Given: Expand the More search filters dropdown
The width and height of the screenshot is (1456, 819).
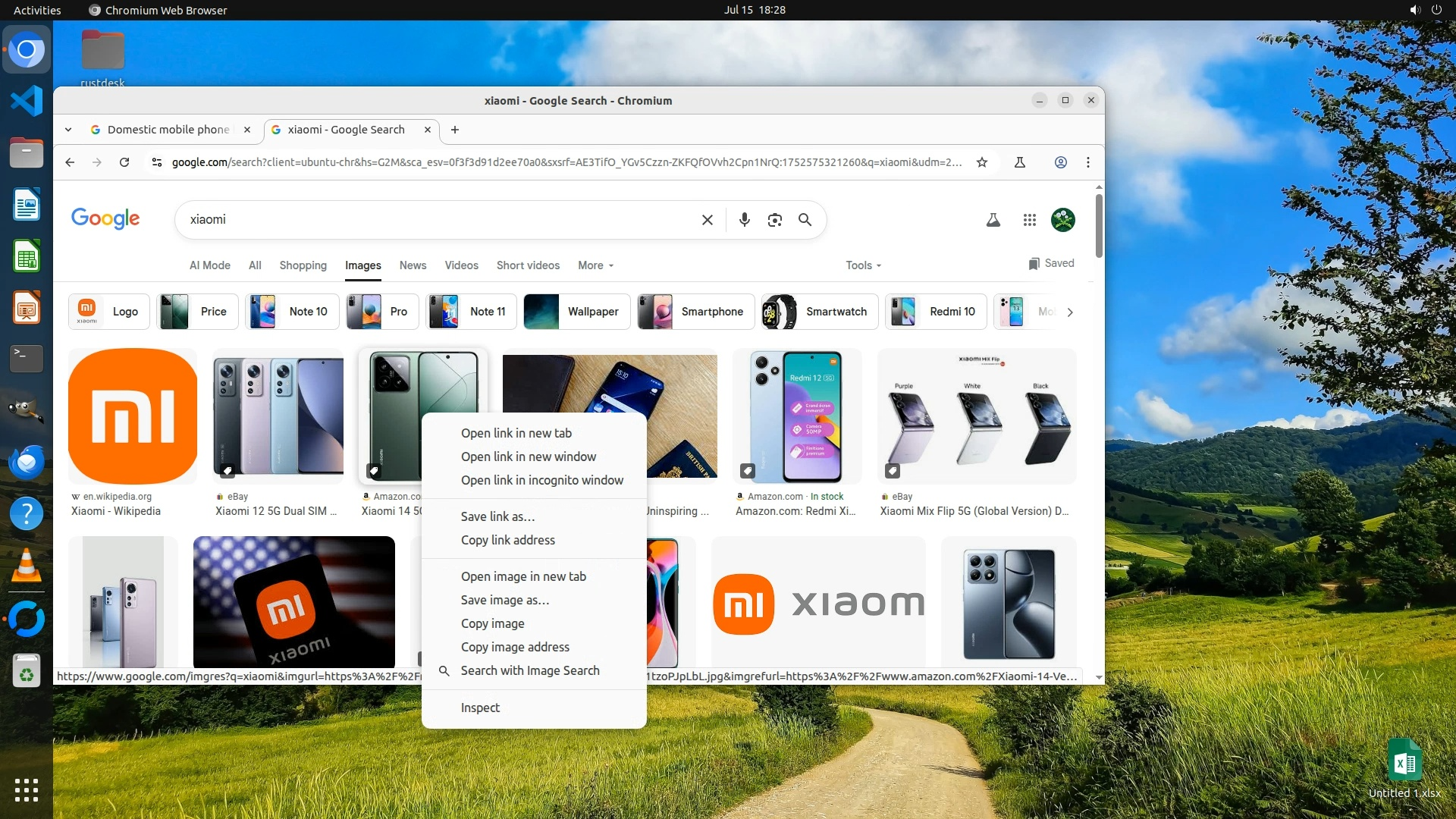Looking at the screenshot, I should tap(595, 265).
